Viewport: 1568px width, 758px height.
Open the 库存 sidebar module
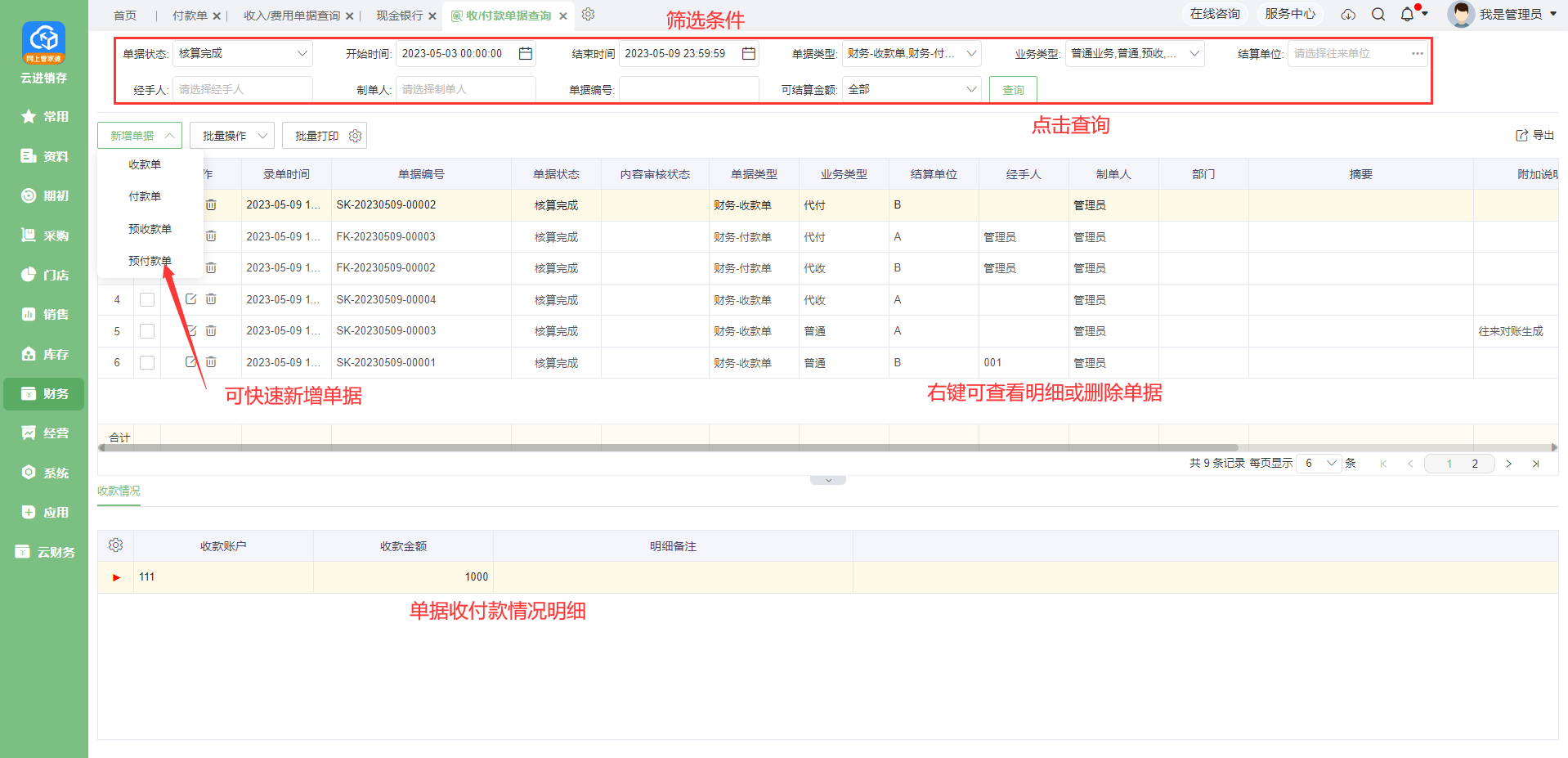pyautogui.click(x=44, y=354)
